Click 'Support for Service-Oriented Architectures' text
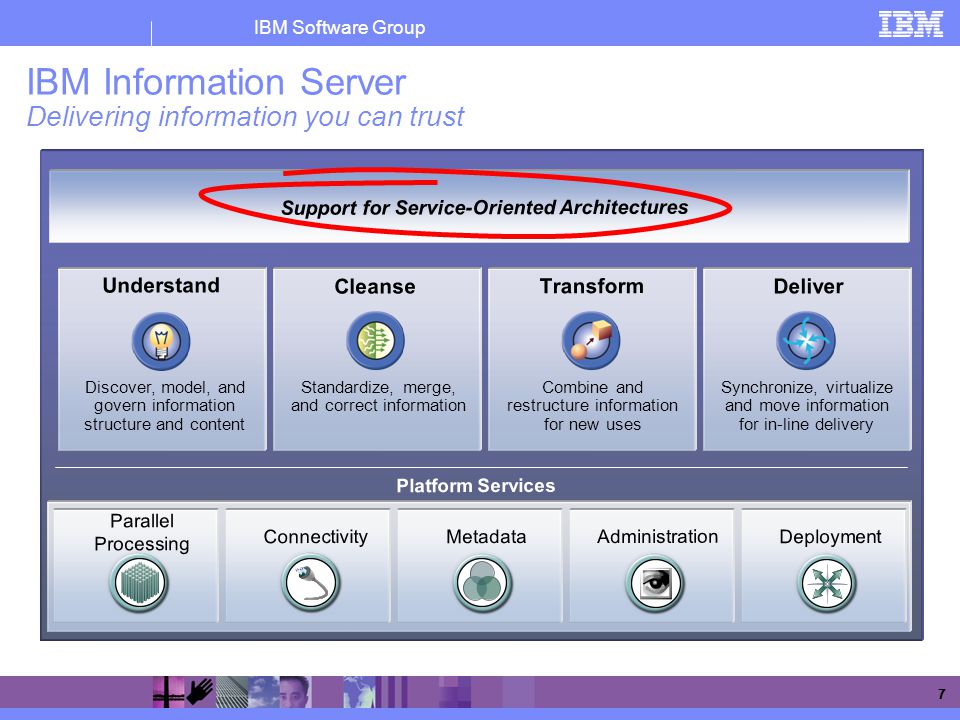The image size is (960, 720). [x=484, y=208]
